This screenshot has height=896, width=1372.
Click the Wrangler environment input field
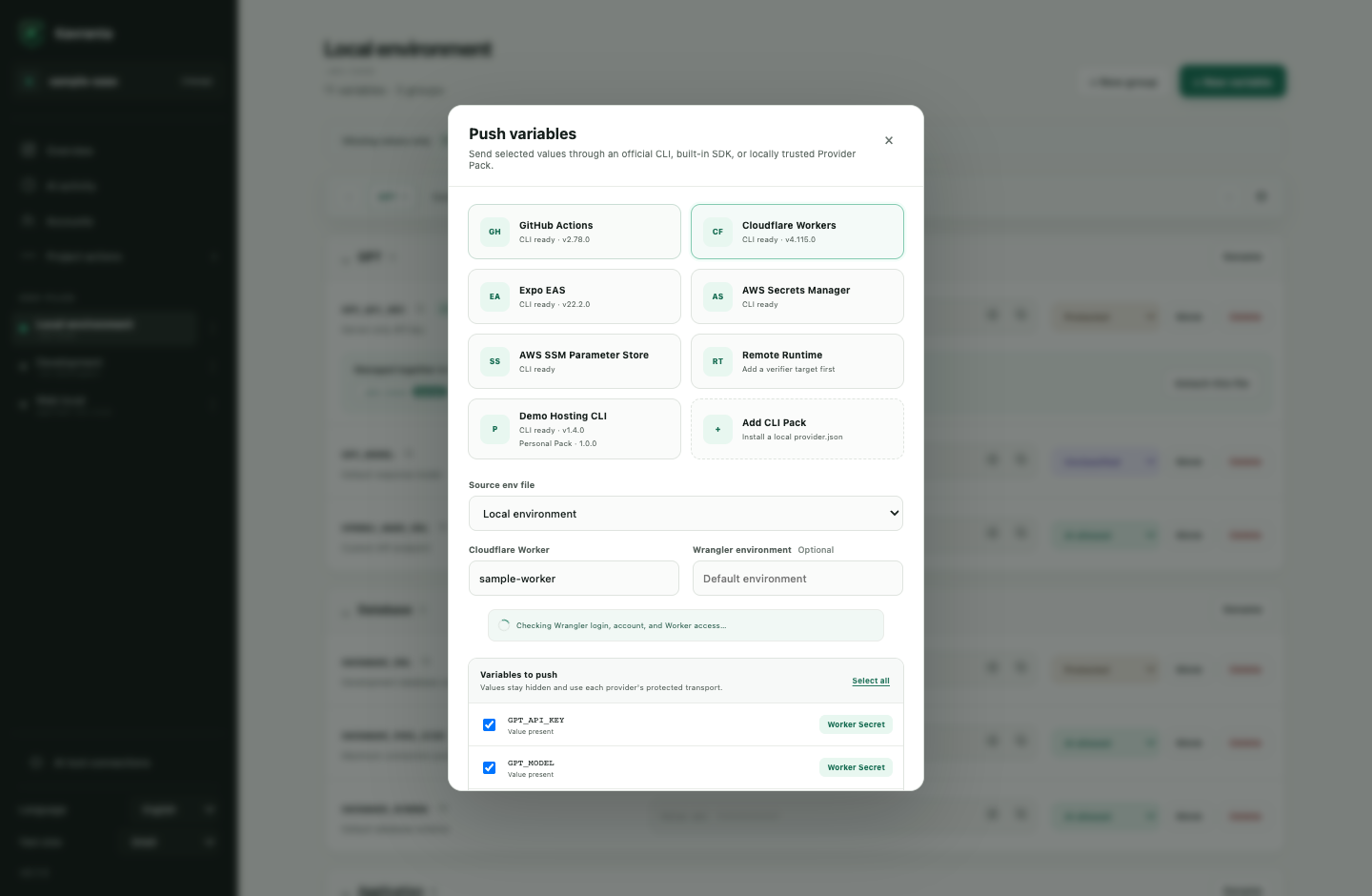pyautogui.click(x=797, y=579)
